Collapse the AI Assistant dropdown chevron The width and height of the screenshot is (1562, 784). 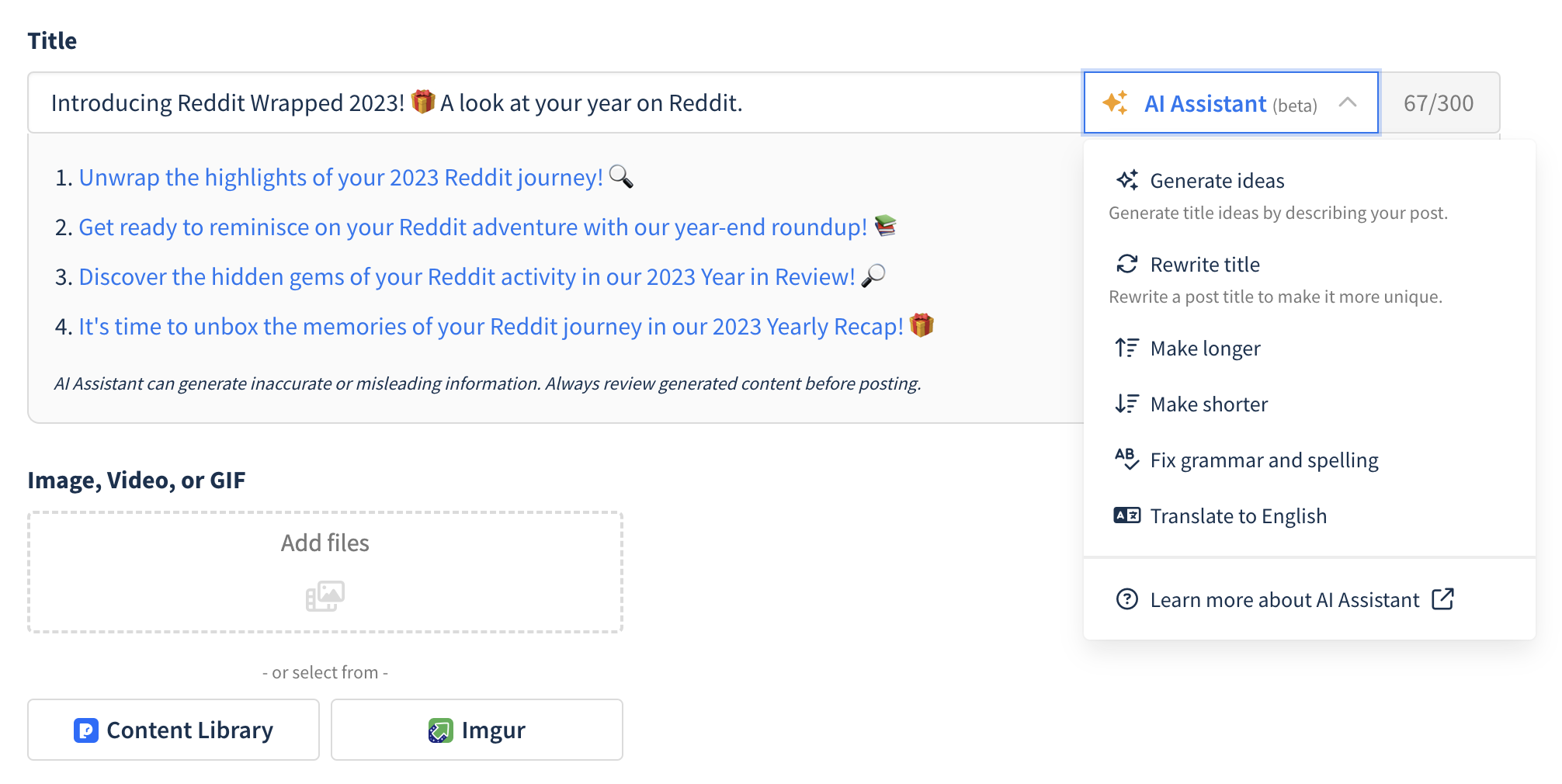[x=1348, y=102]
